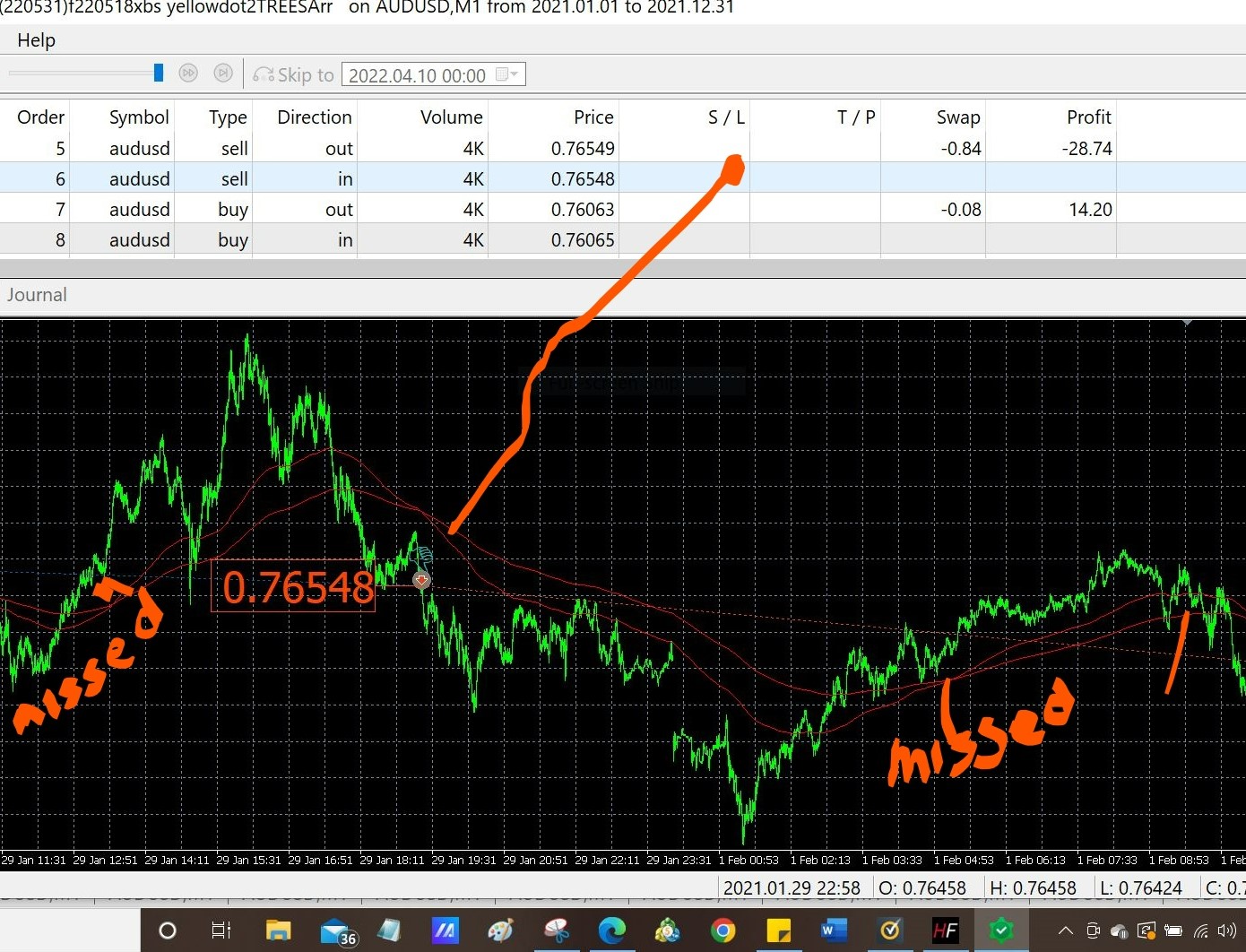This screenshot has height=952, width=1246.
Task: Open the Journal tab
Action: point(37,295)
